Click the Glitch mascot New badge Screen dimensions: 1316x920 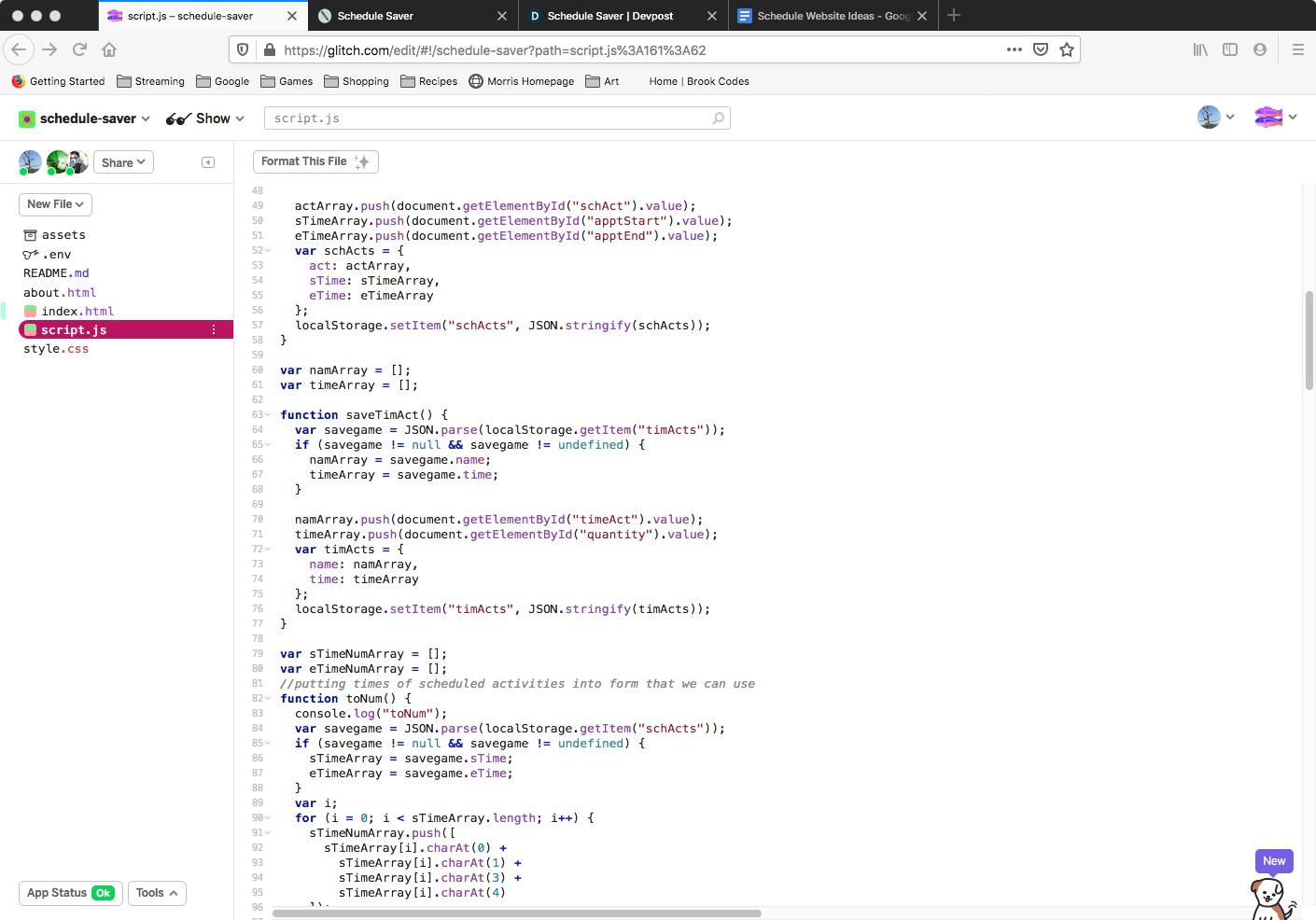(1274, 861)
